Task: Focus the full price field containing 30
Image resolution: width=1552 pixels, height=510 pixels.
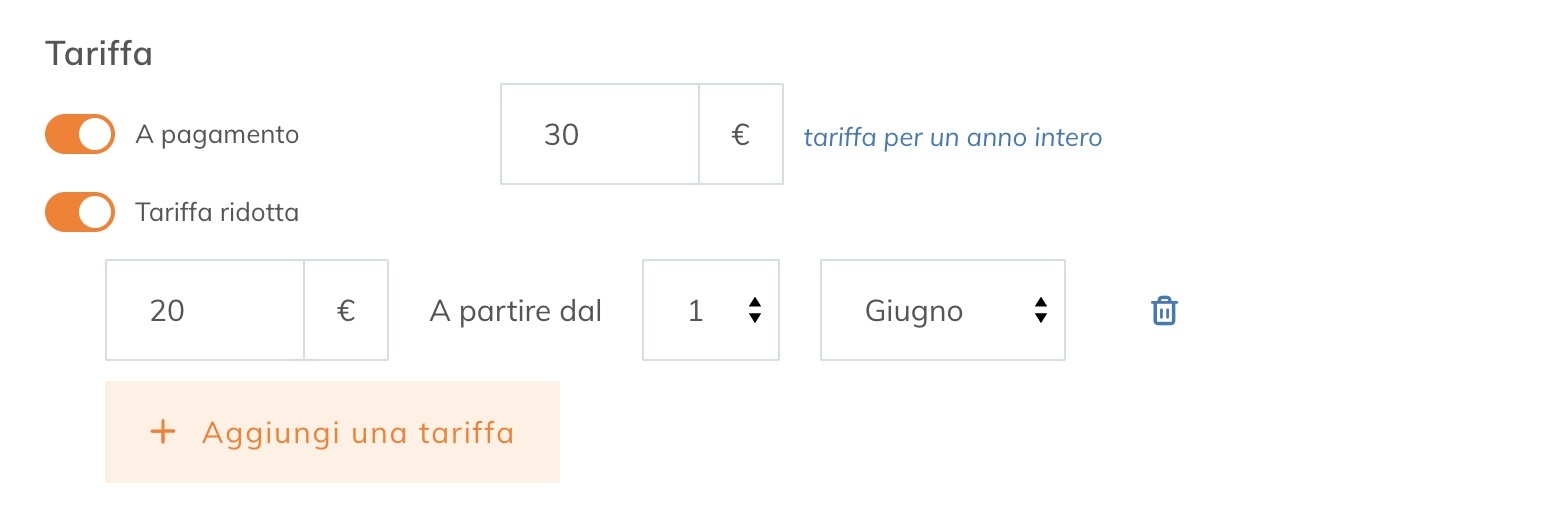Action: pos(599,134)
